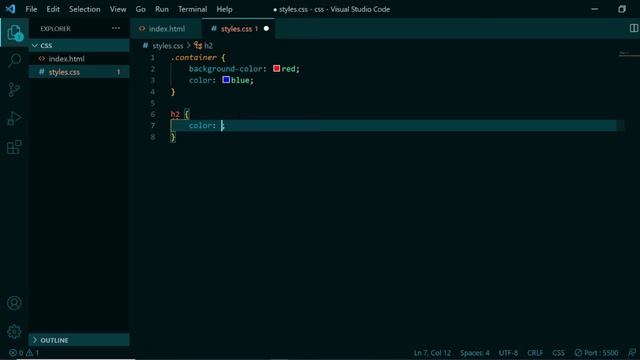Open Explorer more actions ellipsis
This screenshot has width=640, height=360.
[x=116, y=28]
